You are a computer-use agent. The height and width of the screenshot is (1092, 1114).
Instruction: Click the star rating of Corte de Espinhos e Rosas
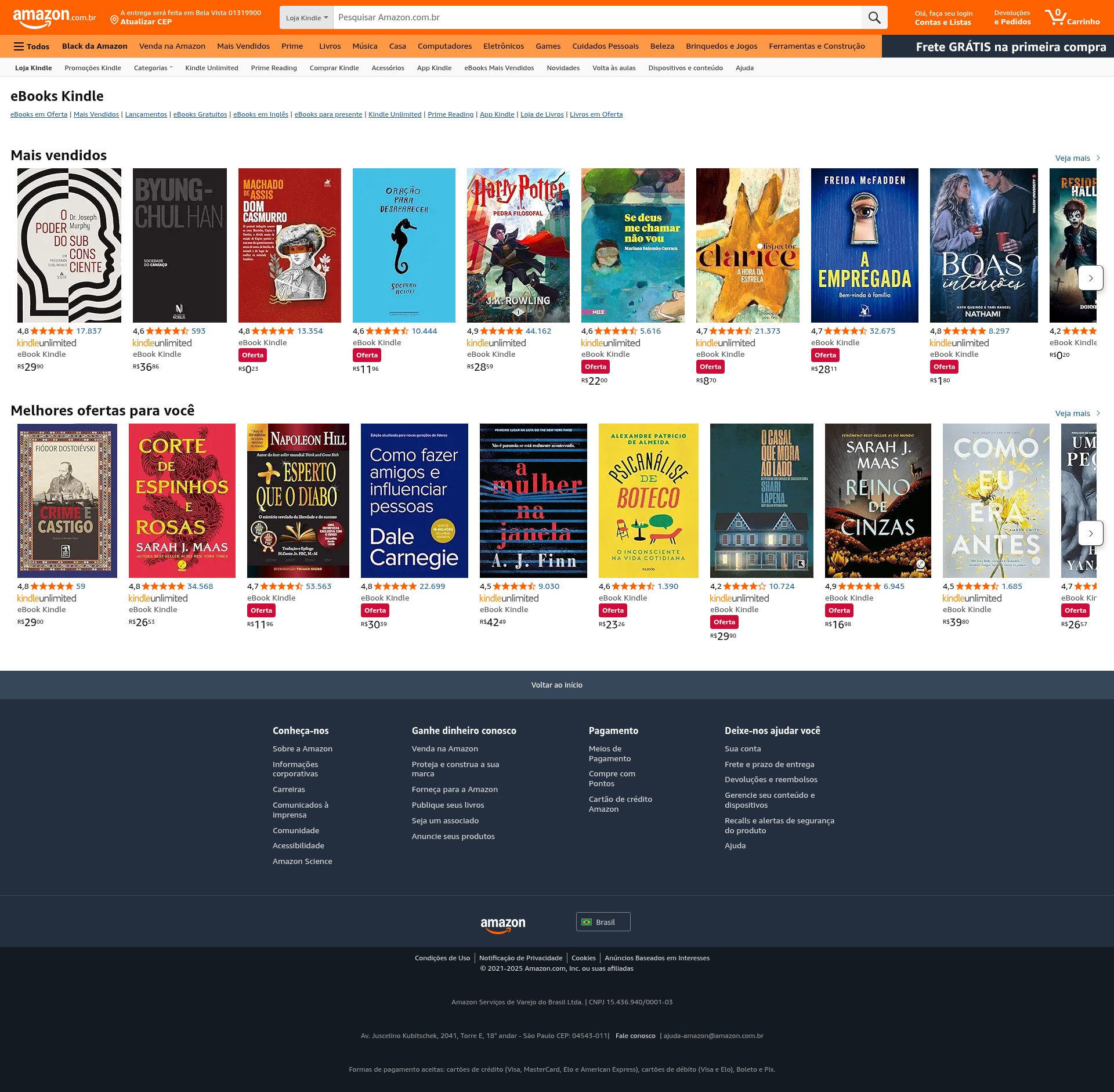(x=163, y=586)
